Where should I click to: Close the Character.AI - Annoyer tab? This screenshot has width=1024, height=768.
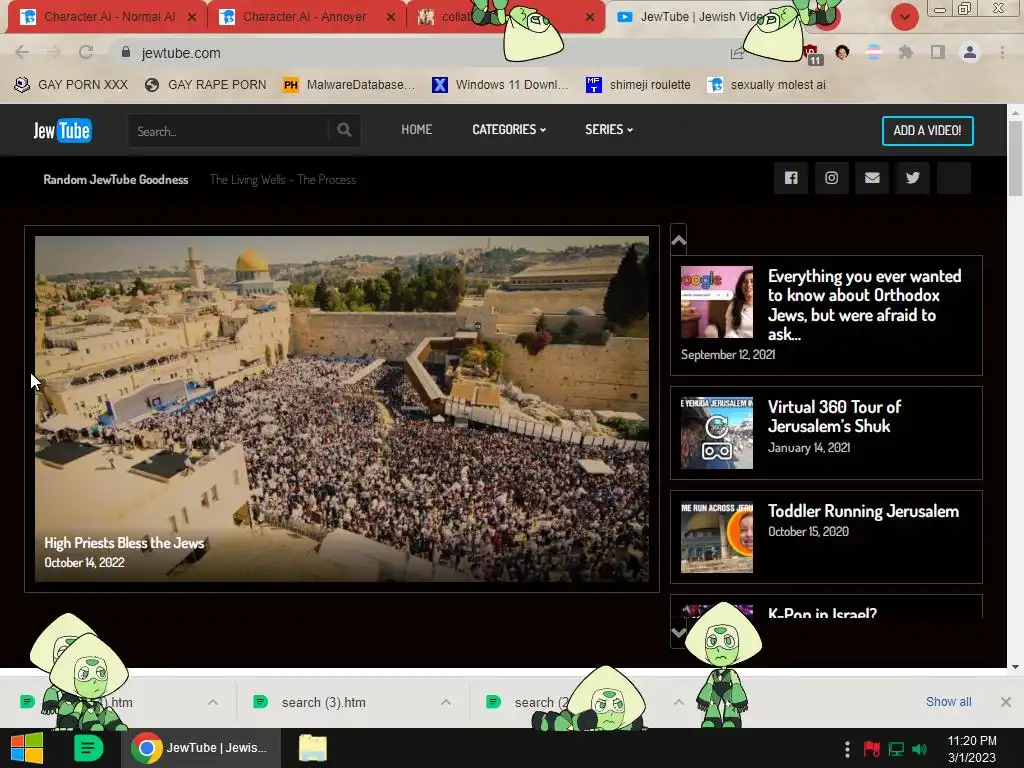pyautogui.click(x=391, y=18)
